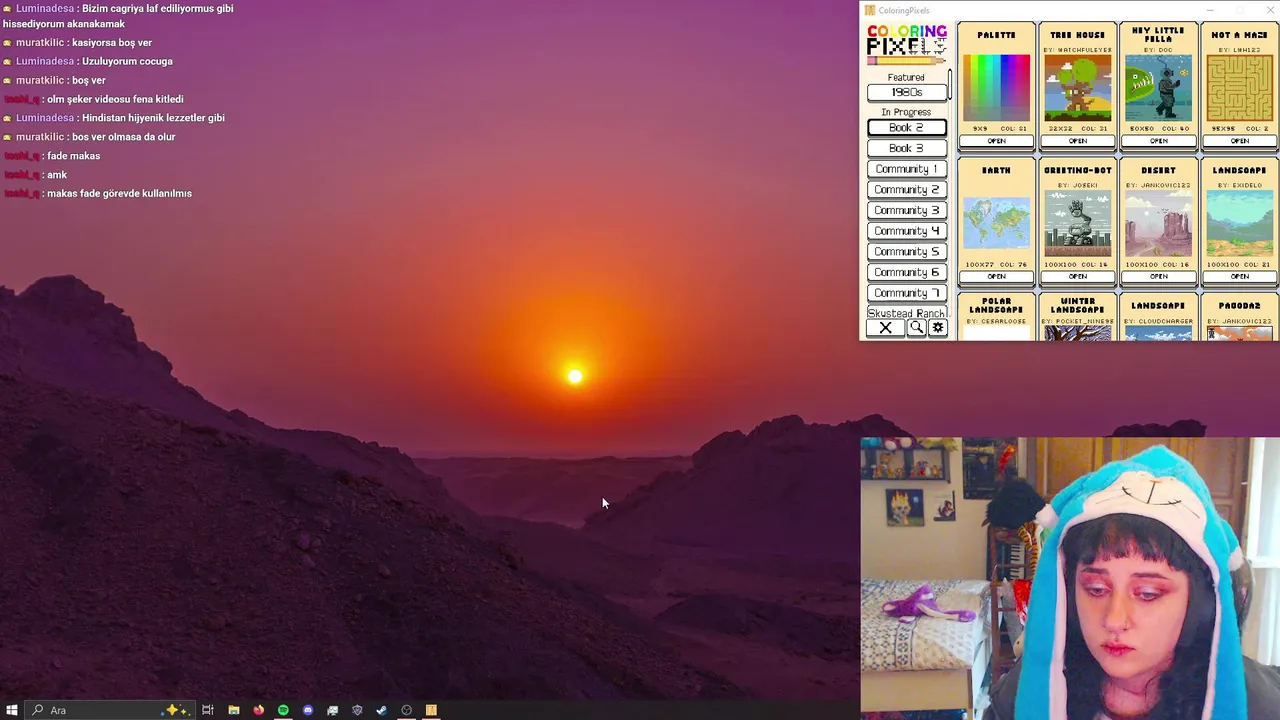Click the Earth world map thumbnail
This screenshot has width=1280, height=720.
pyautogui.click(x=996, y=223)
